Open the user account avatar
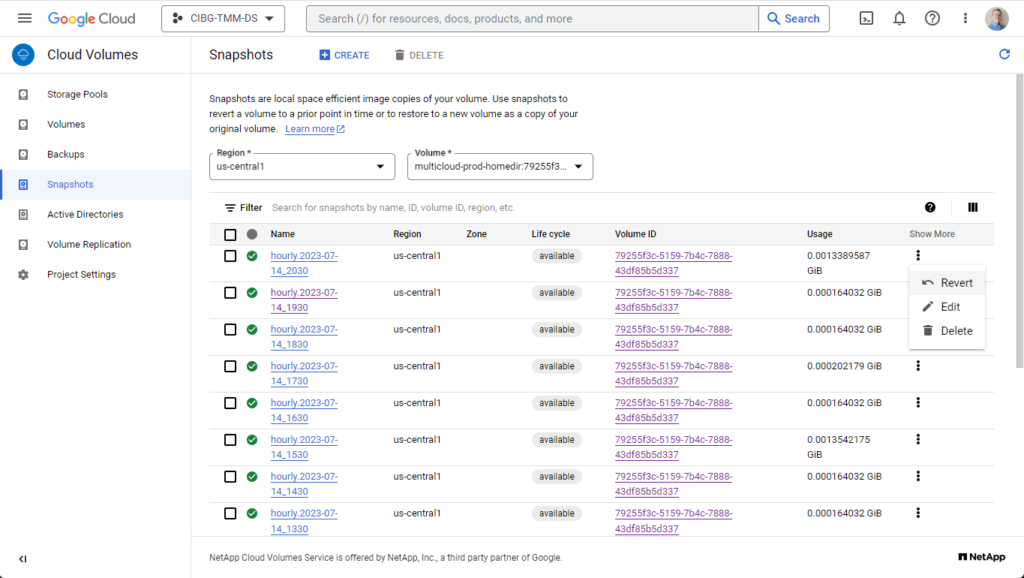This screenshot has width=1024, height=578. tap(997, 18)
